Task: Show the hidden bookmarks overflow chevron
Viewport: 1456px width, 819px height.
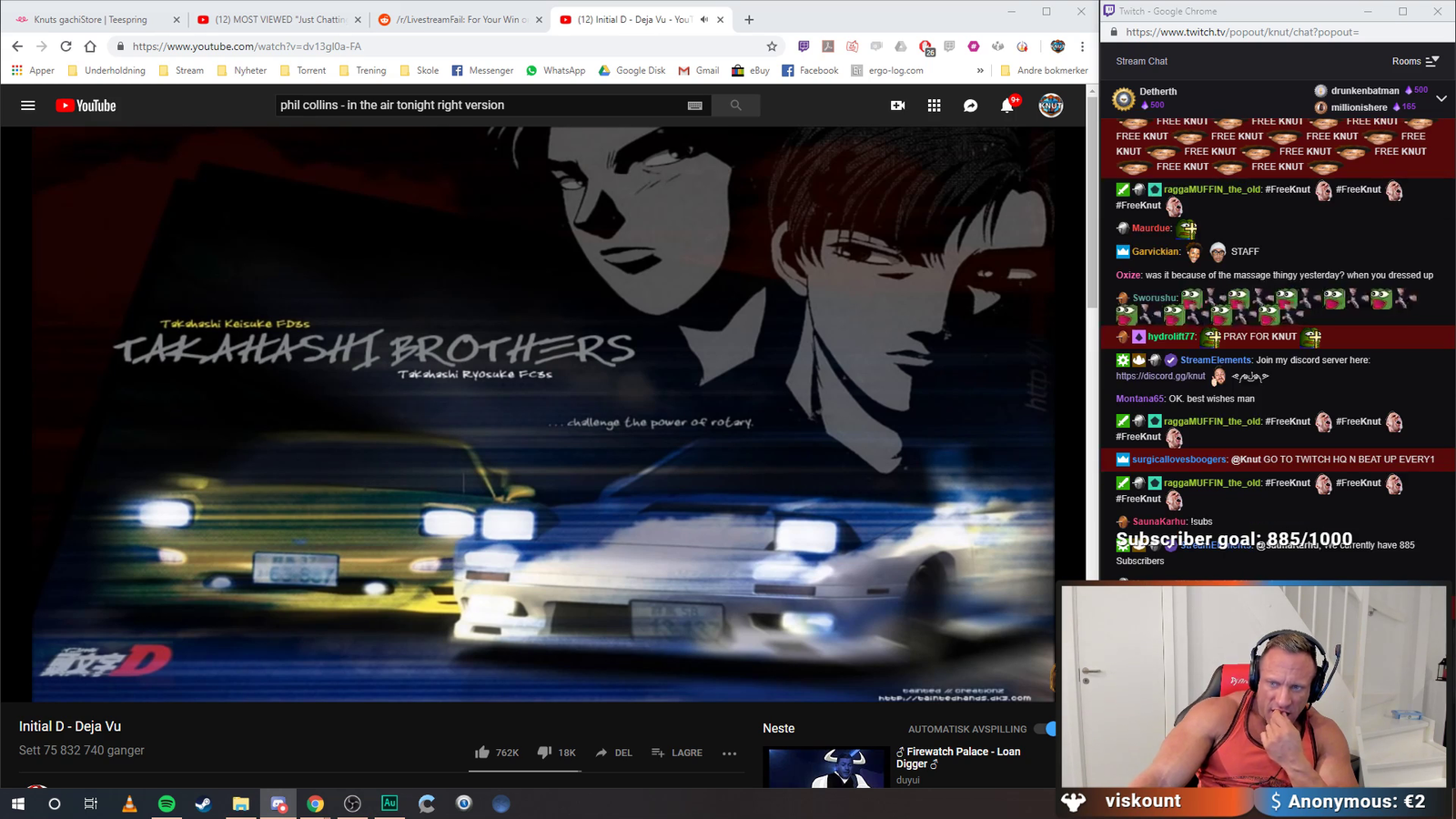Action: (980, 70)
